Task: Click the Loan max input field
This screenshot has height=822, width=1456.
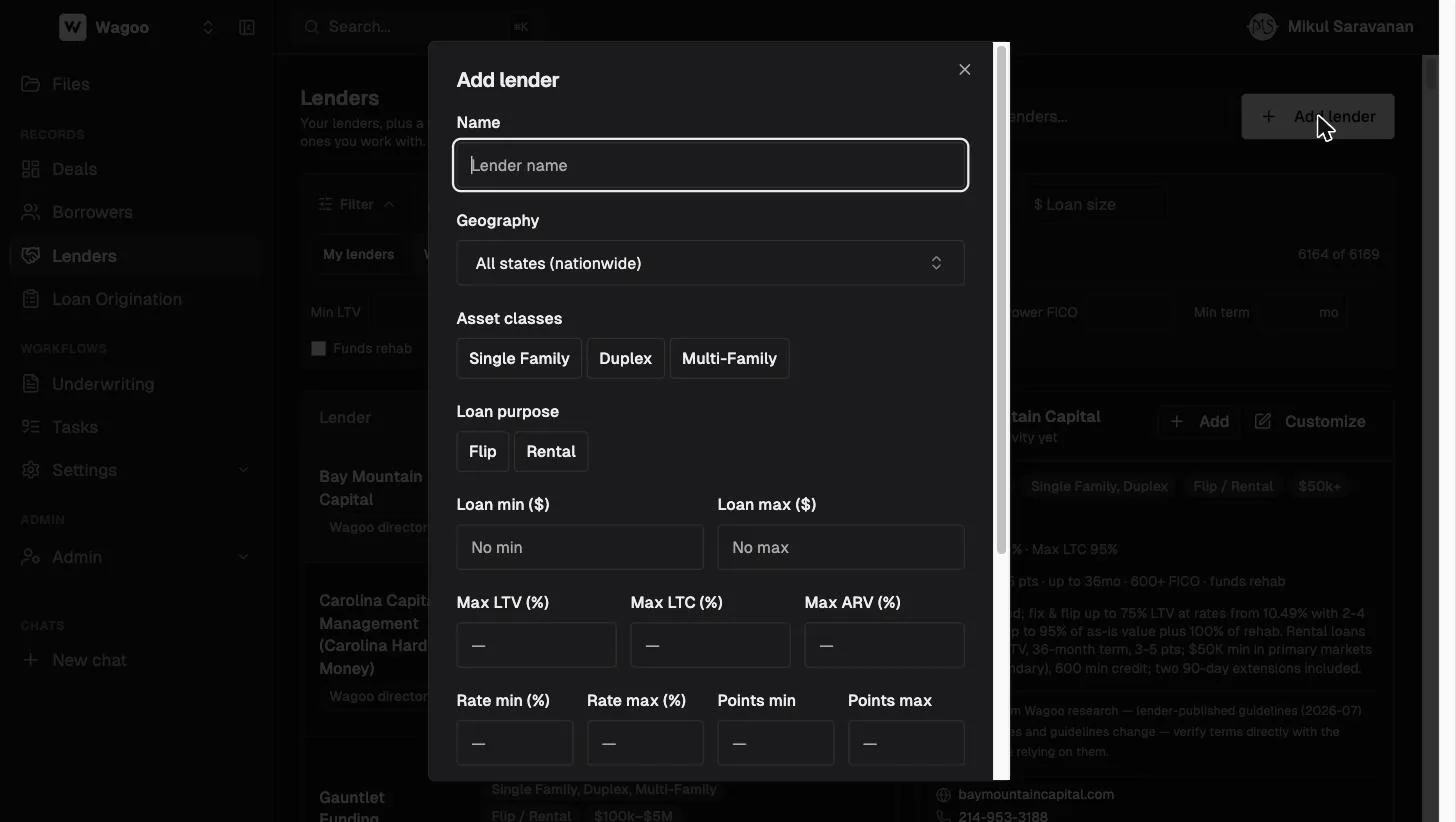Action: tap(841, 547)
